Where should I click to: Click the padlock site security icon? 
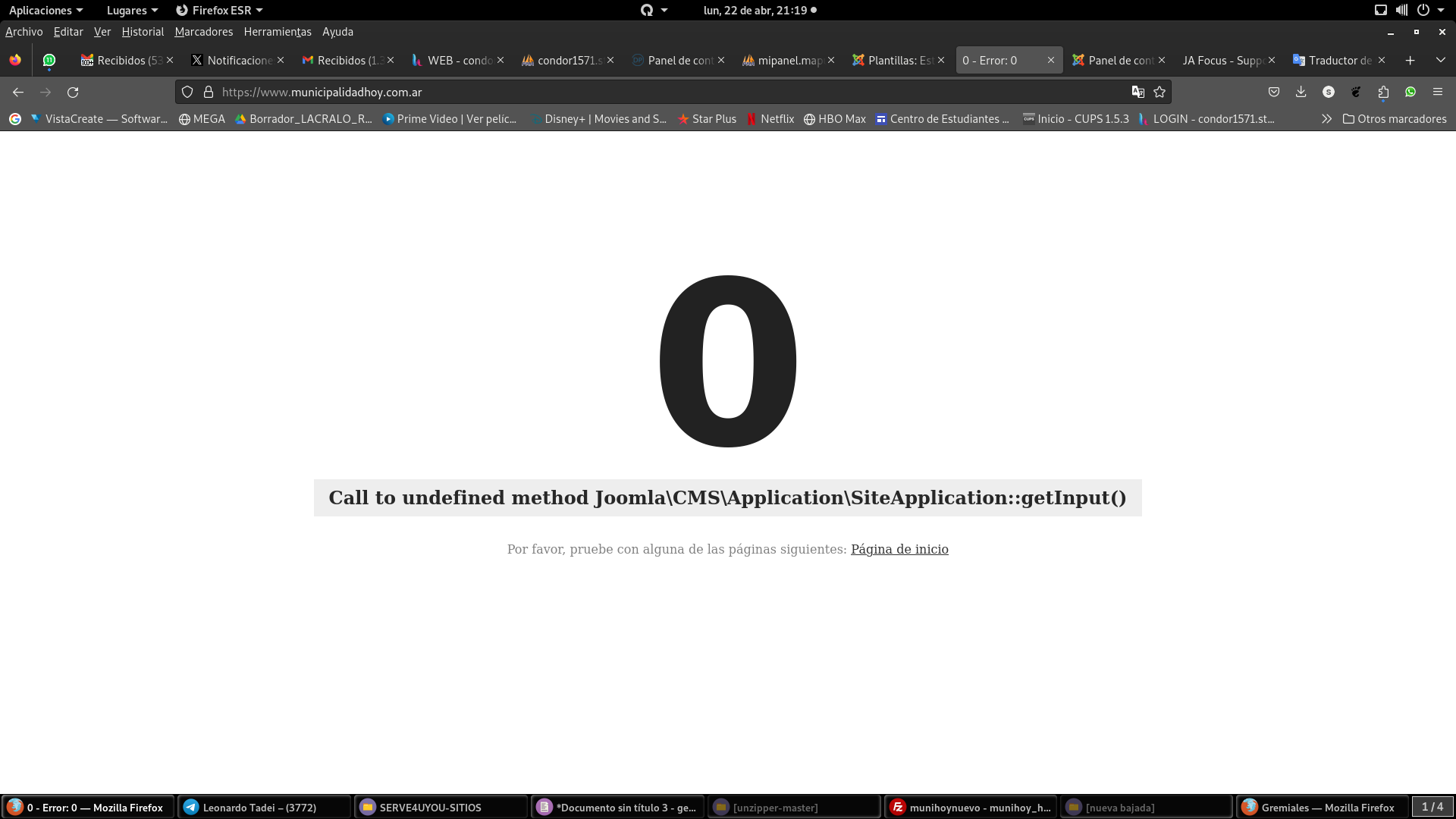coord(209,92)
